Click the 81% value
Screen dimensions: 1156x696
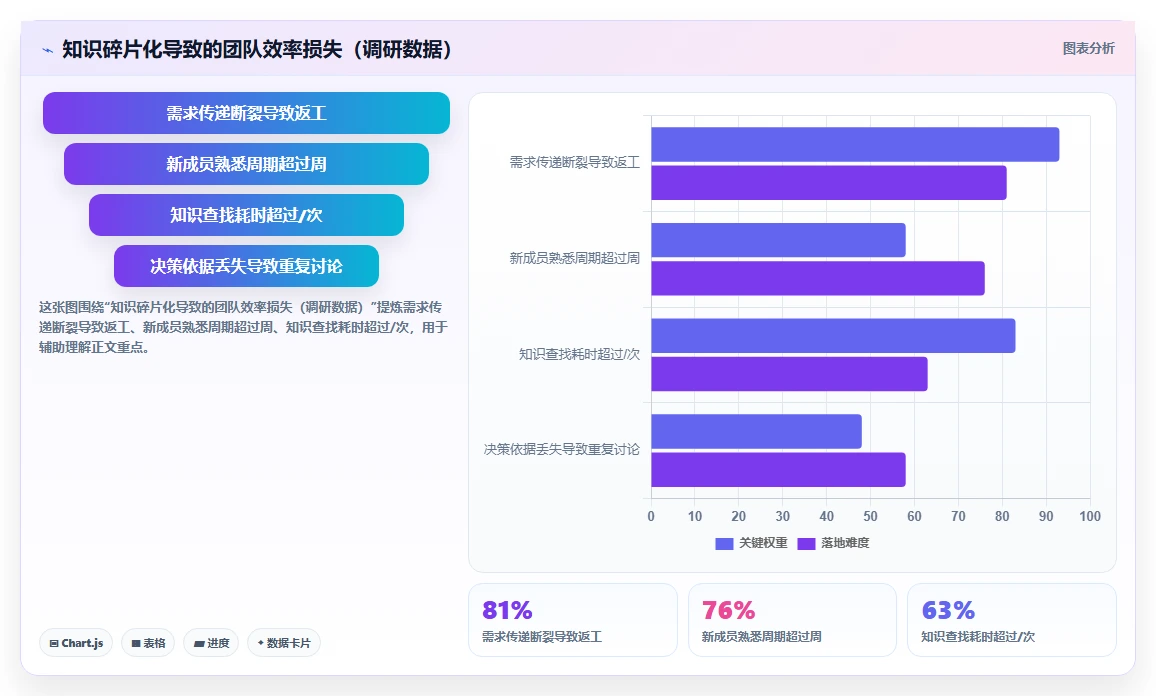point(507,610)
